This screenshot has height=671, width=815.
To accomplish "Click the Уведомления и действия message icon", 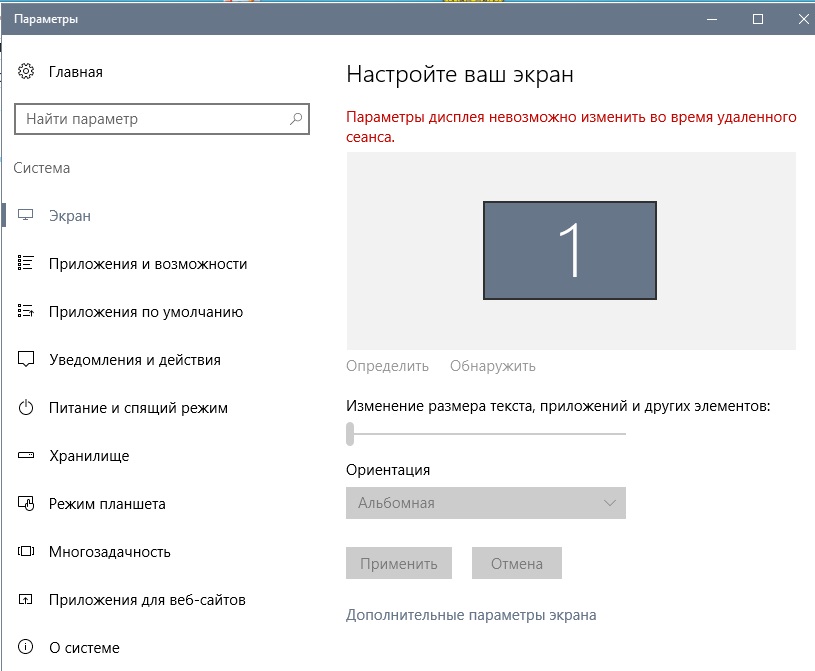I will [27, 360].
